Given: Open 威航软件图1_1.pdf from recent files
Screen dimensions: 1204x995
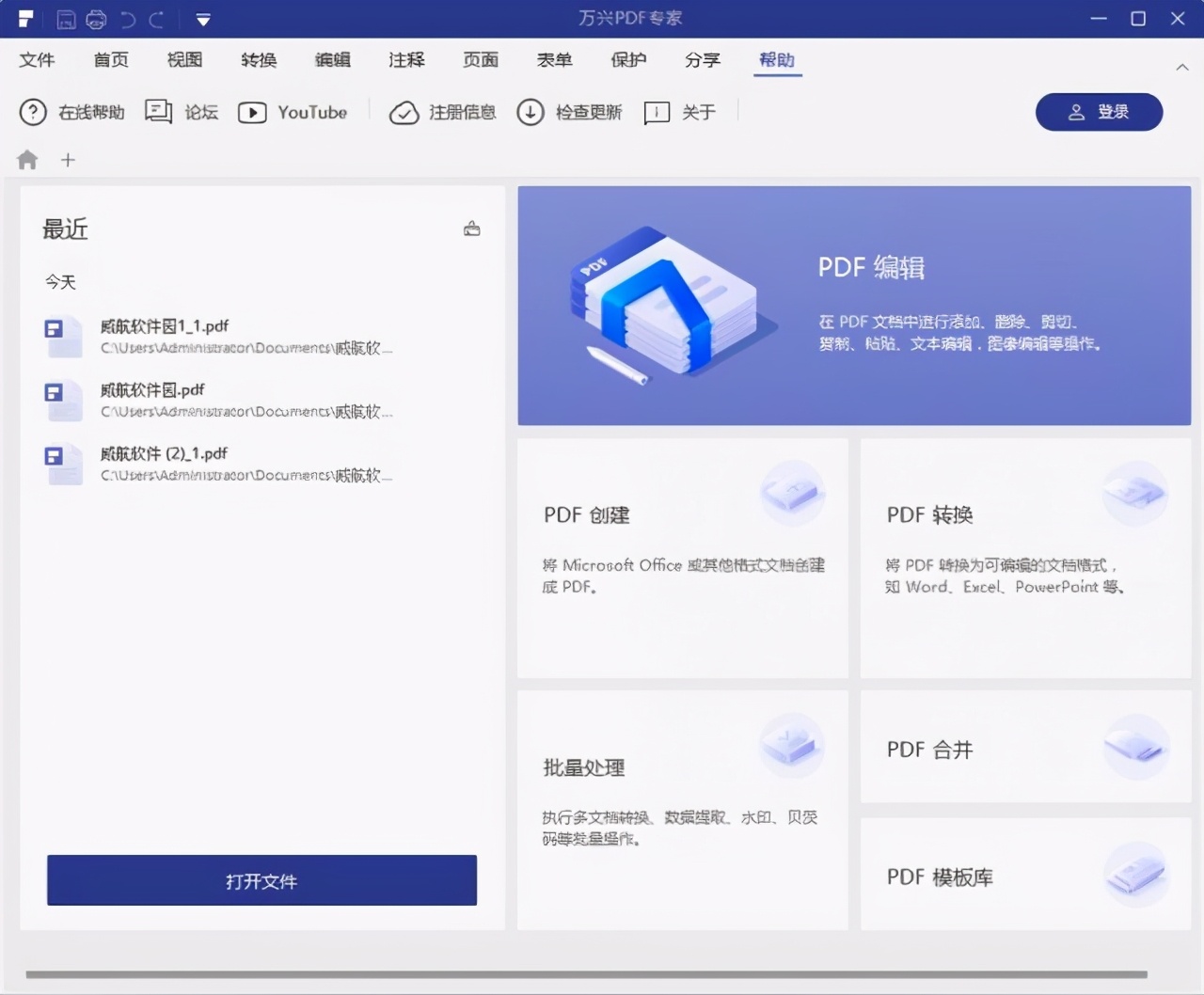Looking at the screenshot, I should pos(167,325).
